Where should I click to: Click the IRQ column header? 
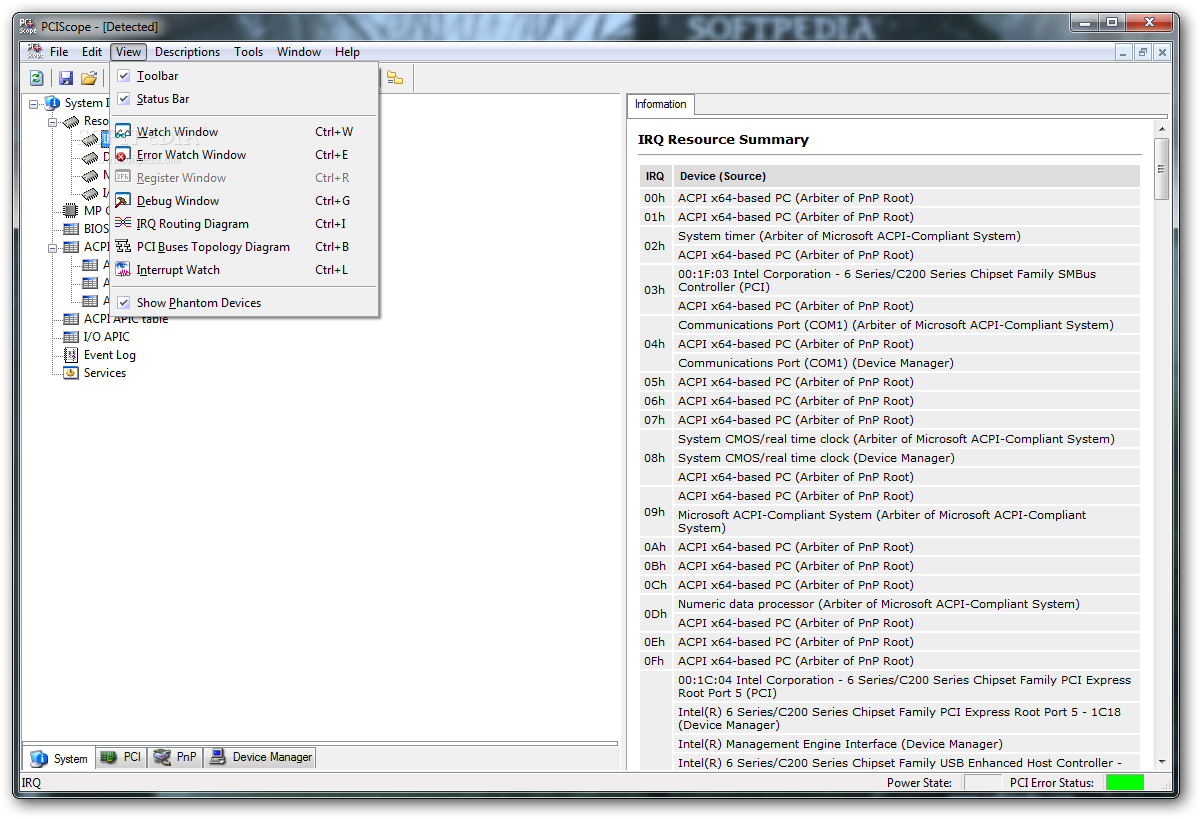(655, 176)
